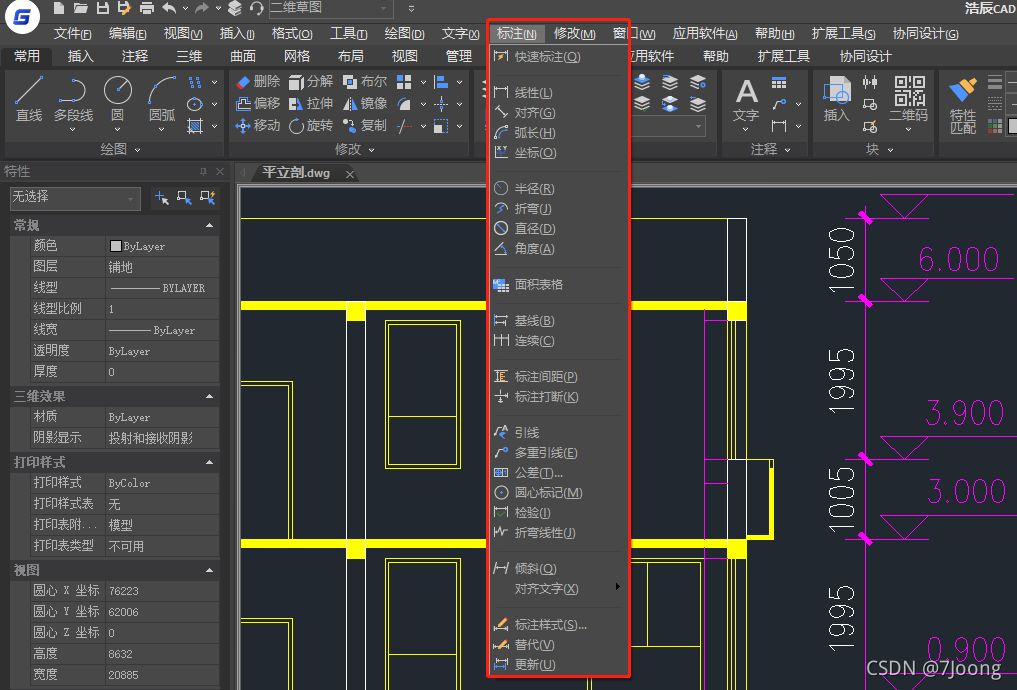Choose 快速标注(Q) from the menu
This screenshot has width=1017, height=690.
click(x=559, y=57)
